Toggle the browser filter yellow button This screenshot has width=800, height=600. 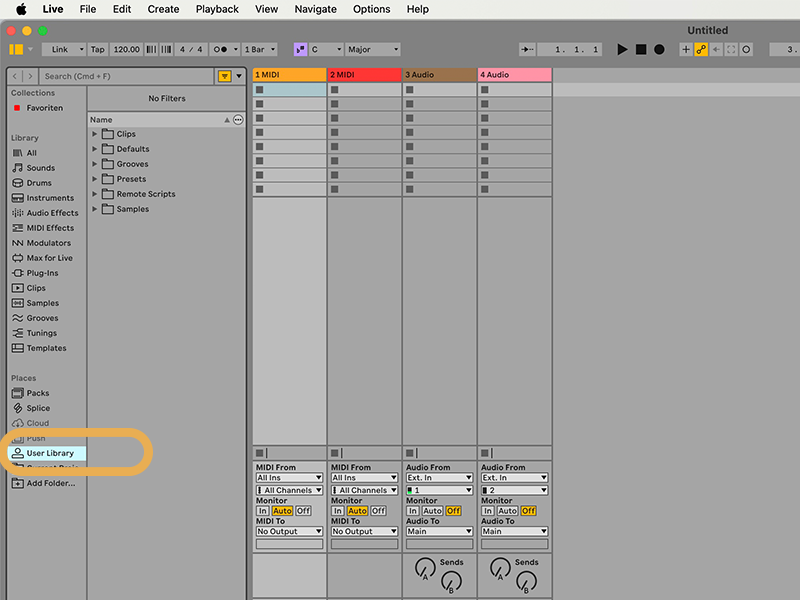(224, 76)
